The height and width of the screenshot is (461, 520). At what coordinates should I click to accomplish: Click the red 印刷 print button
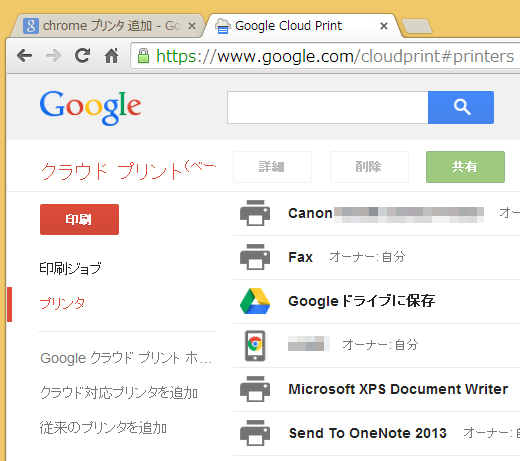79,220
